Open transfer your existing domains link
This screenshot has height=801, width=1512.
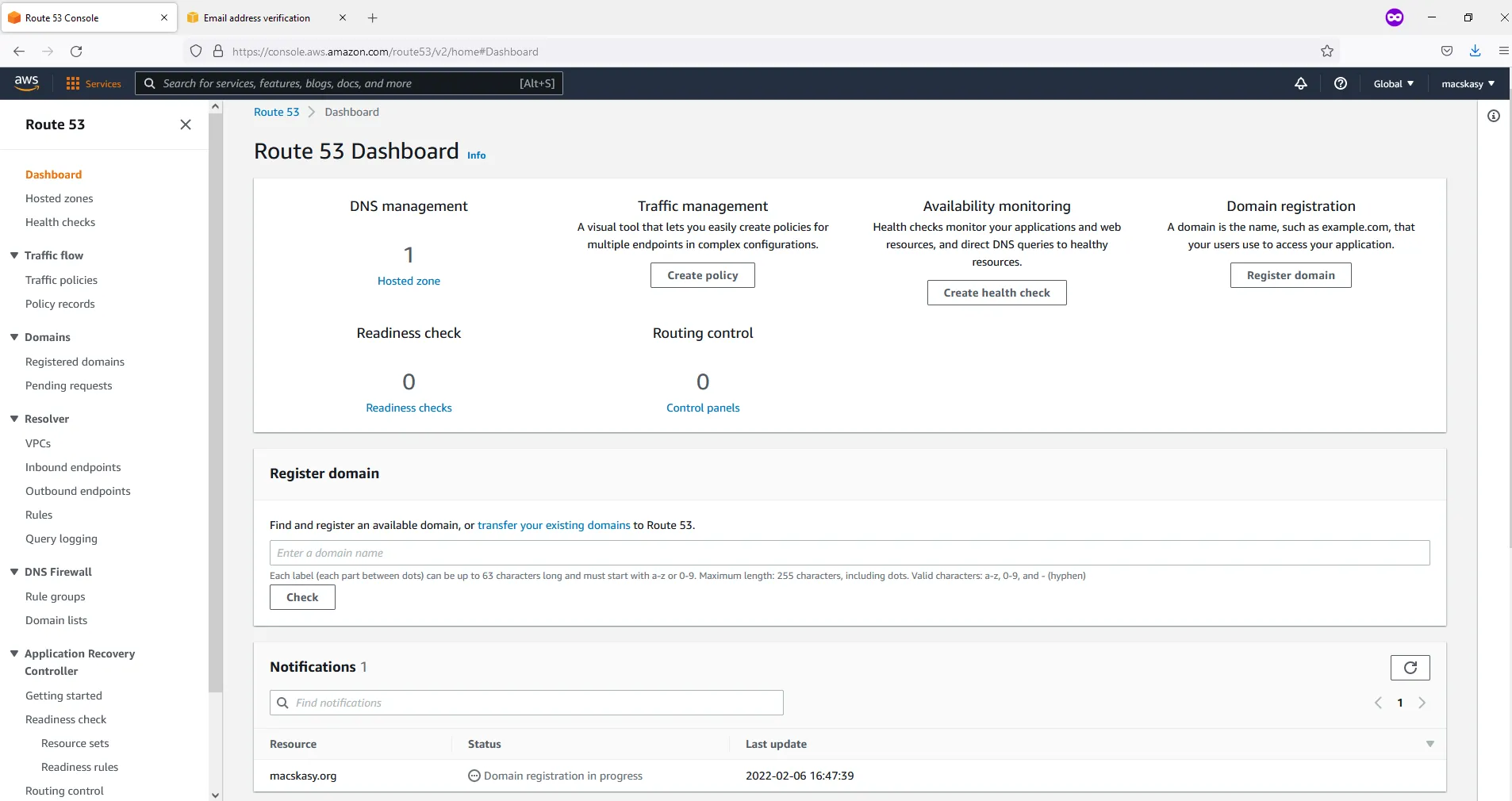[554, 525]
